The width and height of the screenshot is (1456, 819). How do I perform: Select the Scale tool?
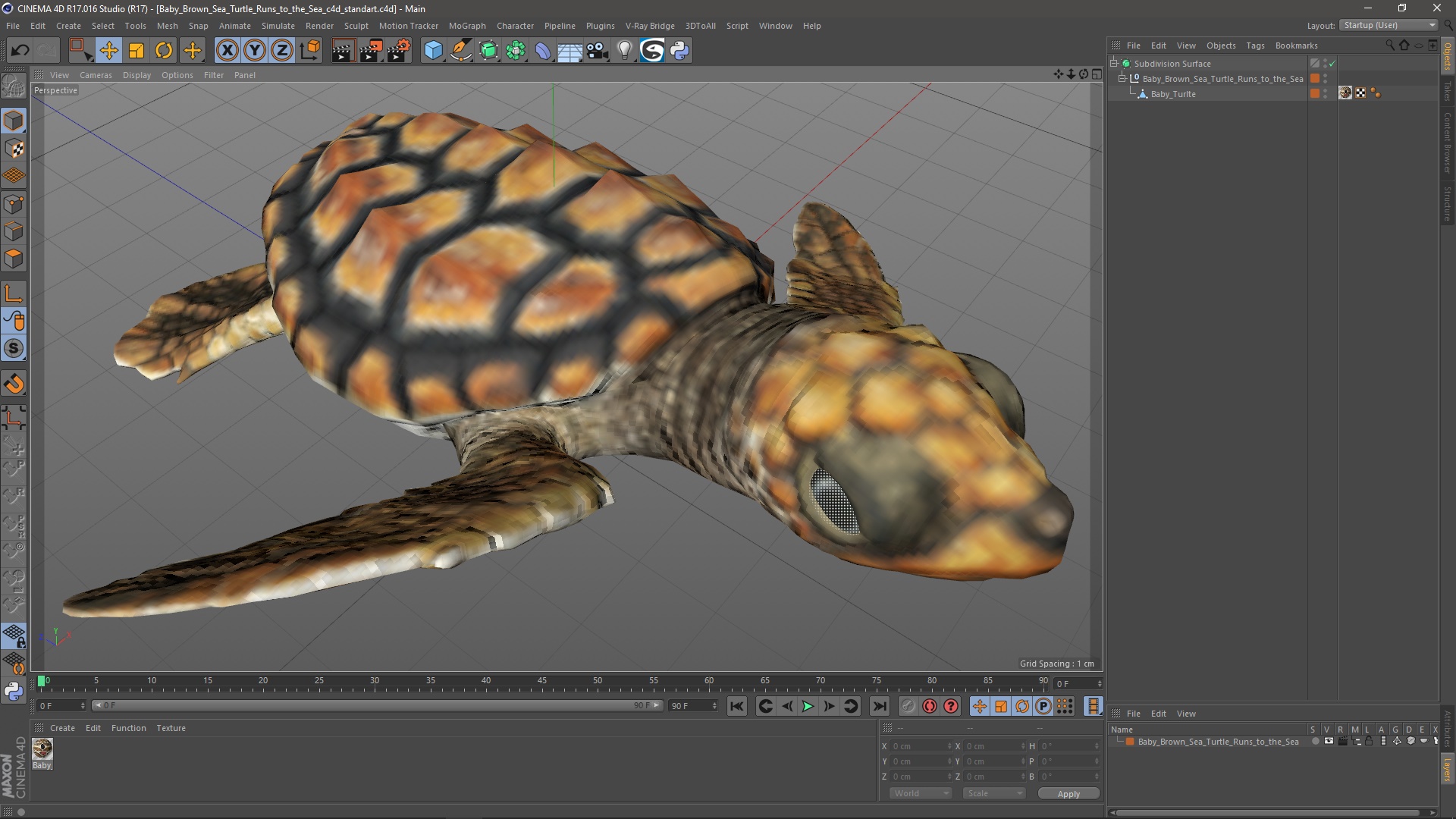[136, 51]
